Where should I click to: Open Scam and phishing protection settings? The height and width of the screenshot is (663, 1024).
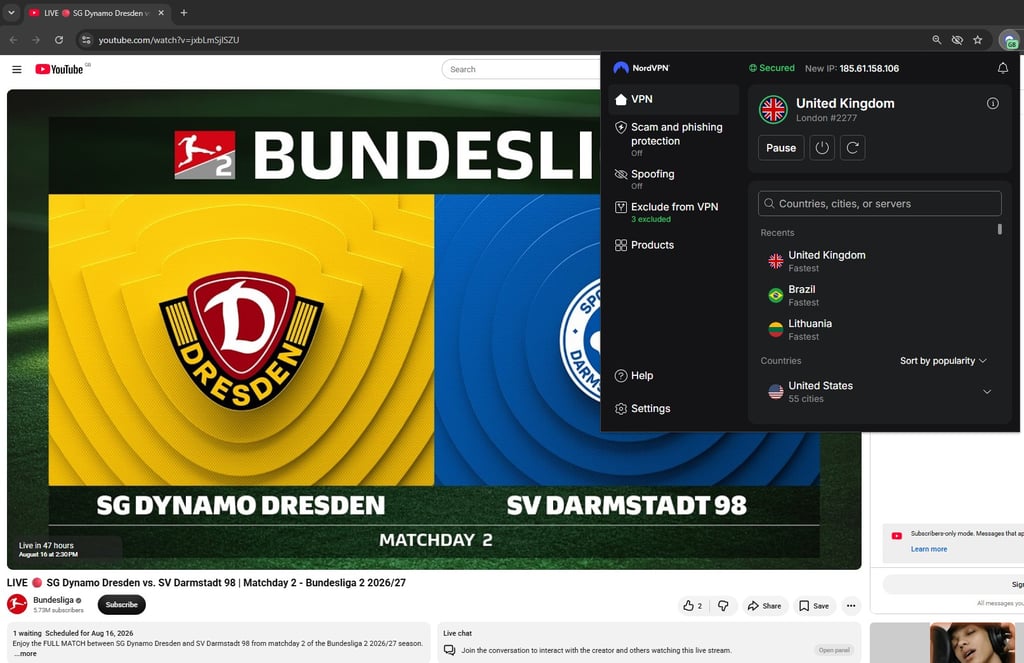[x=673, y=138]
